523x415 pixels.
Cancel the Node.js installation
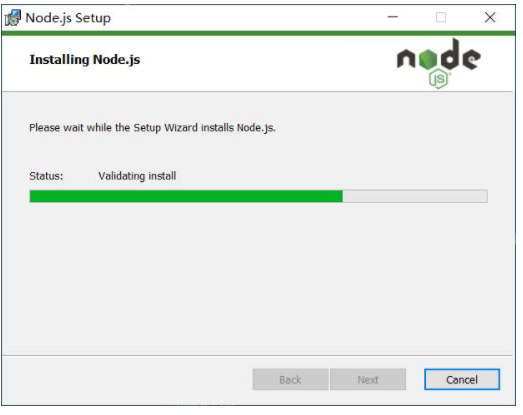(x=462, y=379)
